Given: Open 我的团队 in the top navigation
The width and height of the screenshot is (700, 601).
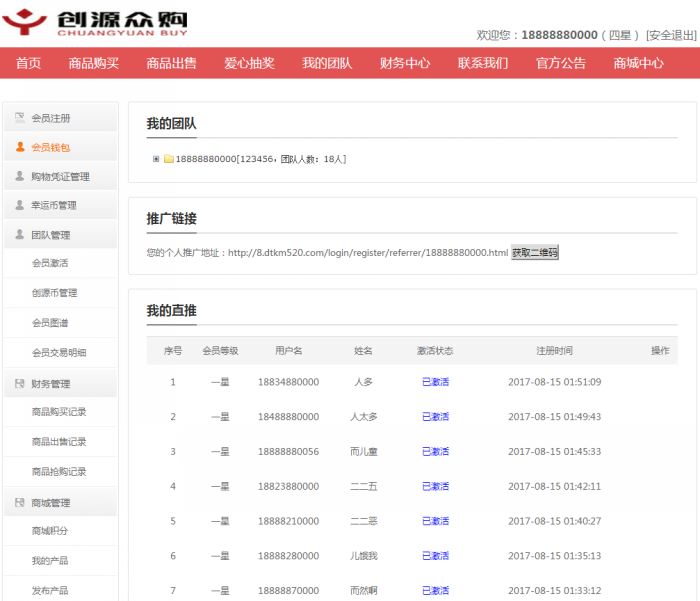Looking at the screenshot, I should (x=327, y=63).
